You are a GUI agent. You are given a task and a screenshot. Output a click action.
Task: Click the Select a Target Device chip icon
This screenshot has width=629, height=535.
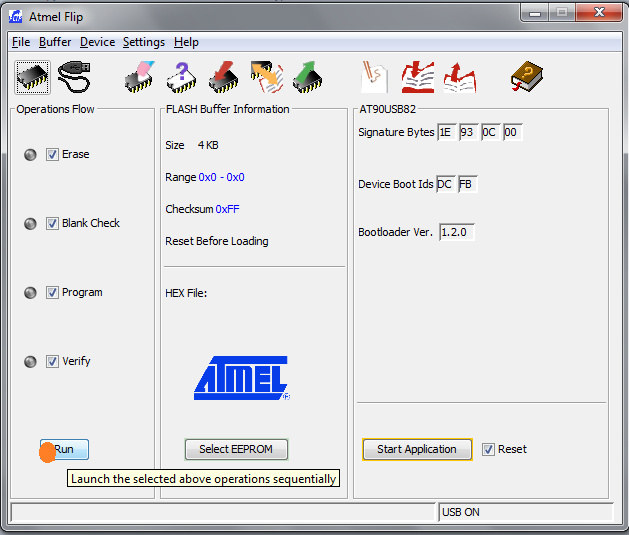[32, 77]
